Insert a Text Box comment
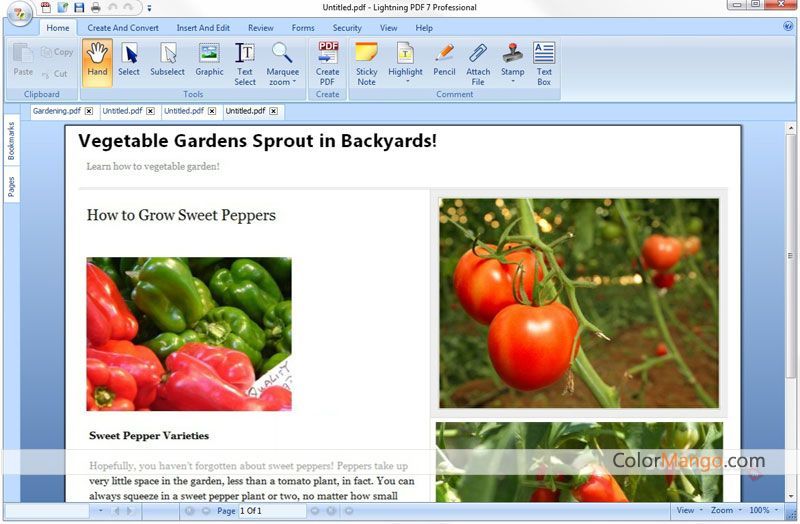The image size is (800, 524). coord(544,63)
